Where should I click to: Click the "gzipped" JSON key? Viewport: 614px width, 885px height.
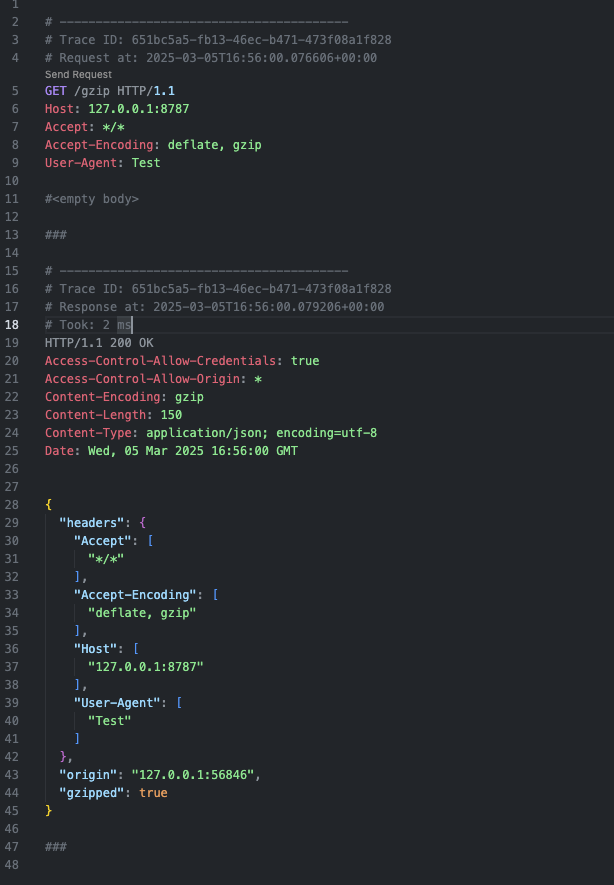point(92,794)
